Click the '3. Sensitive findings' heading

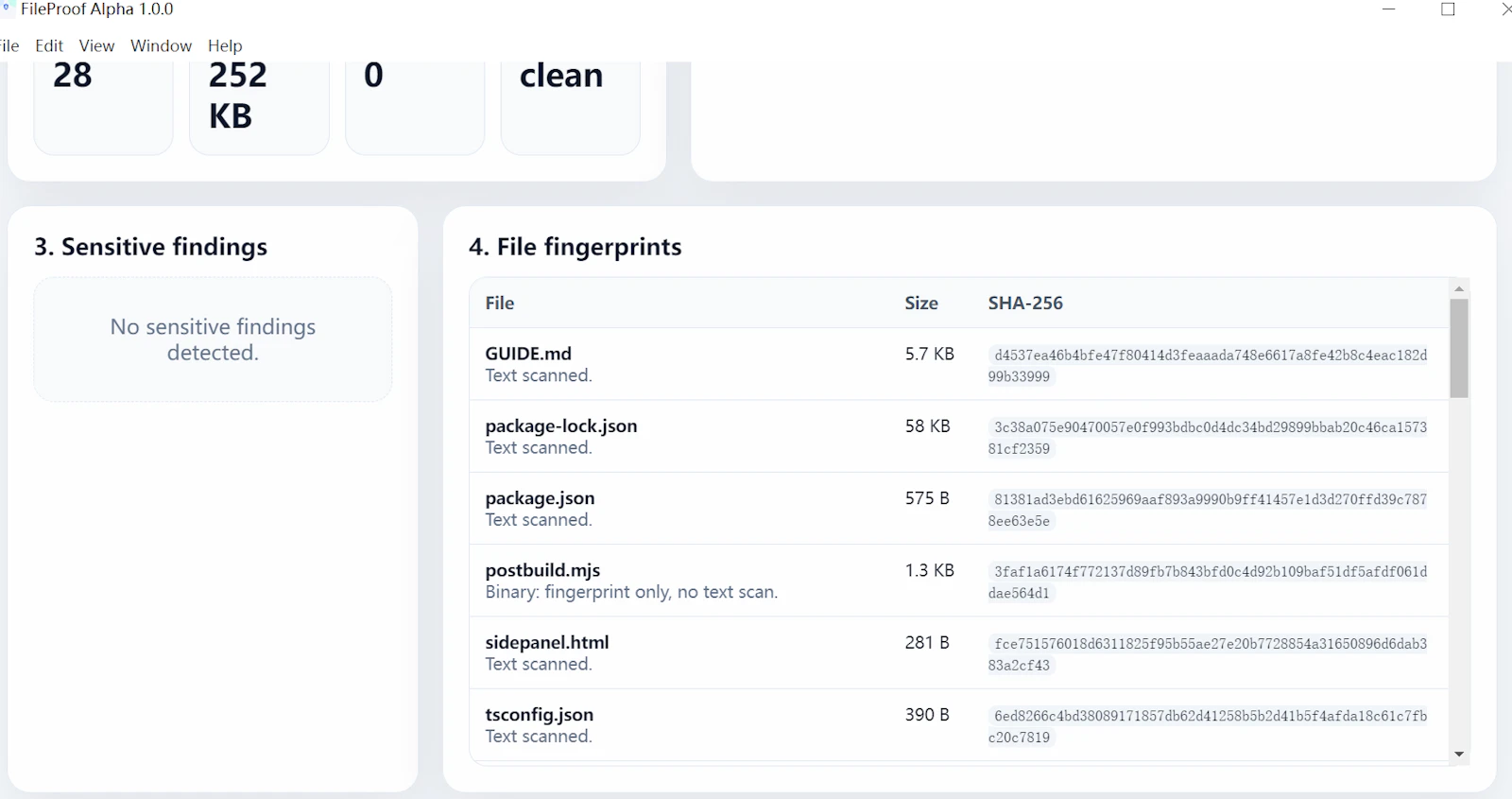(x=151, y=247)
